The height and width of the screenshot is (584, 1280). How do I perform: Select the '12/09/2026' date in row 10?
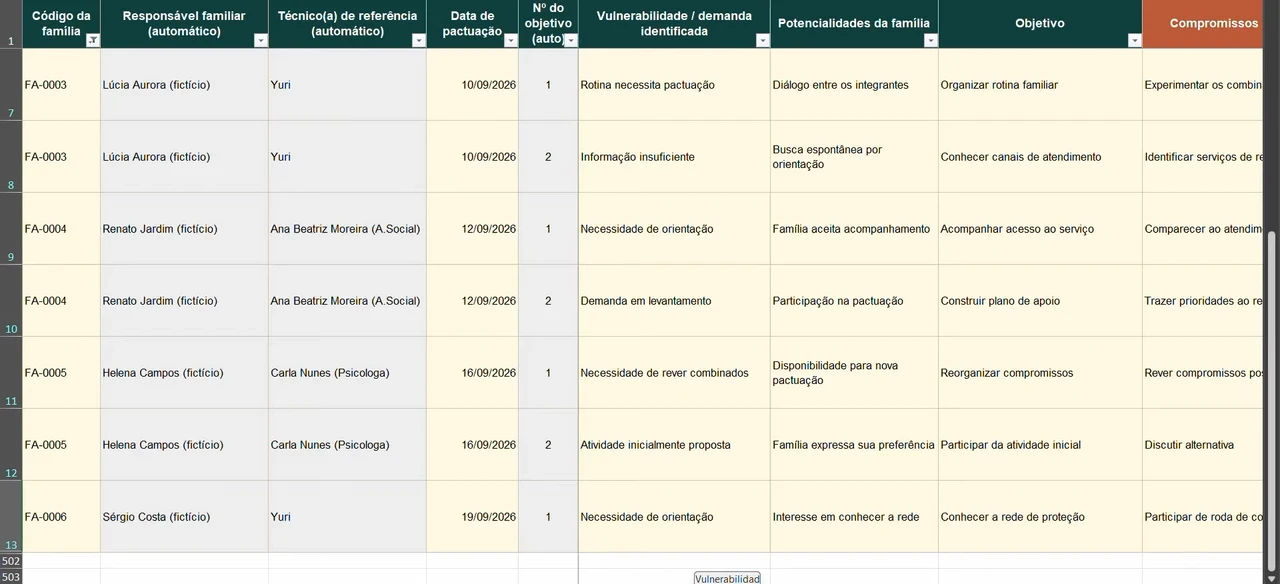click(x=472, y=301)
